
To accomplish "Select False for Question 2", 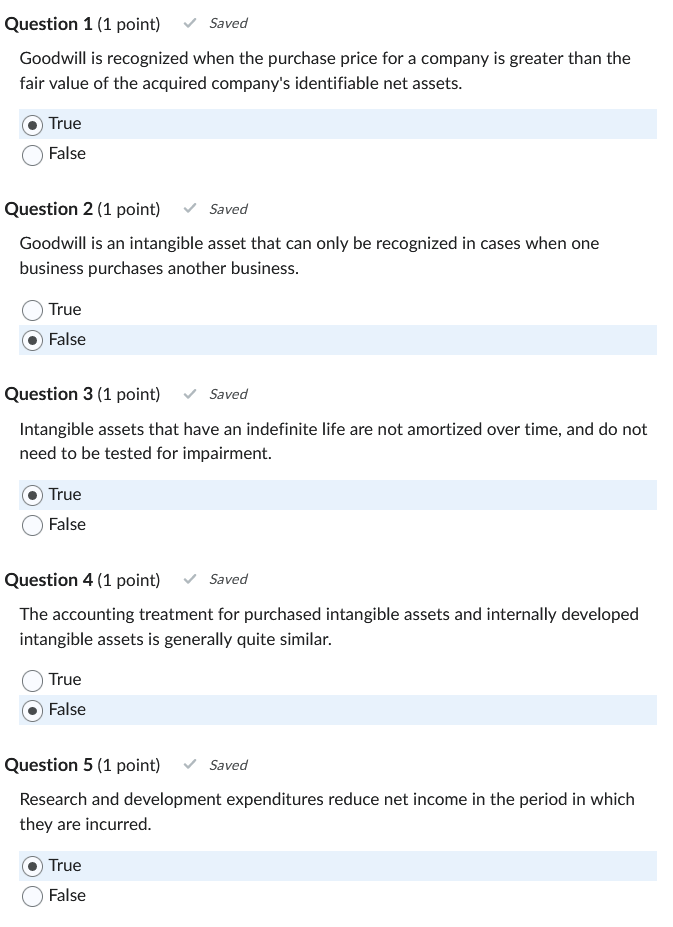I will [31, 339].
